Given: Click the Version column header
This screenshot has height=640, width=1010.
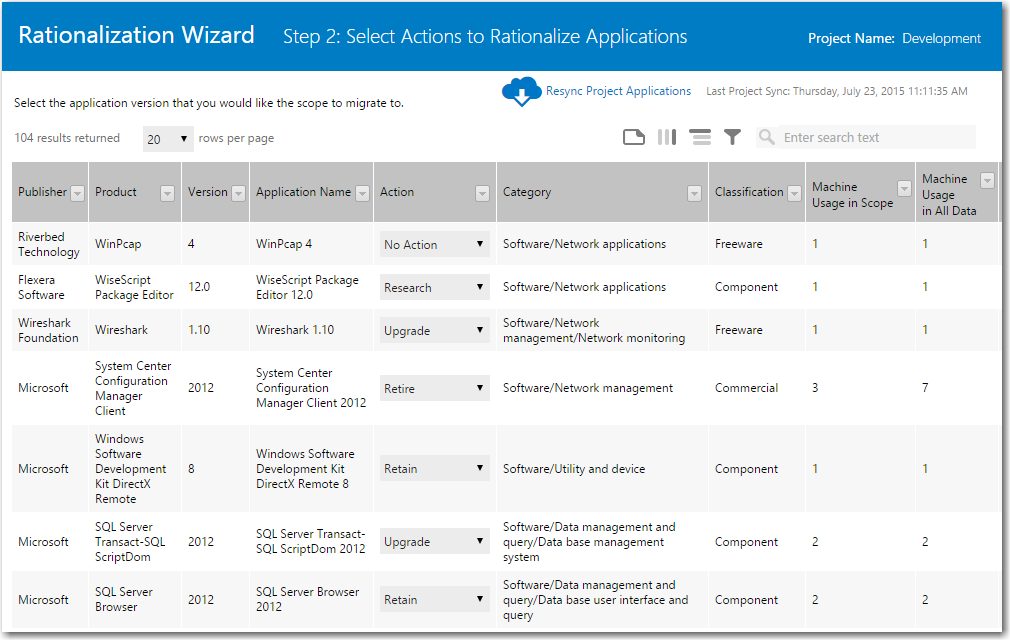Looking at the screenshot, I should (207, 192).
